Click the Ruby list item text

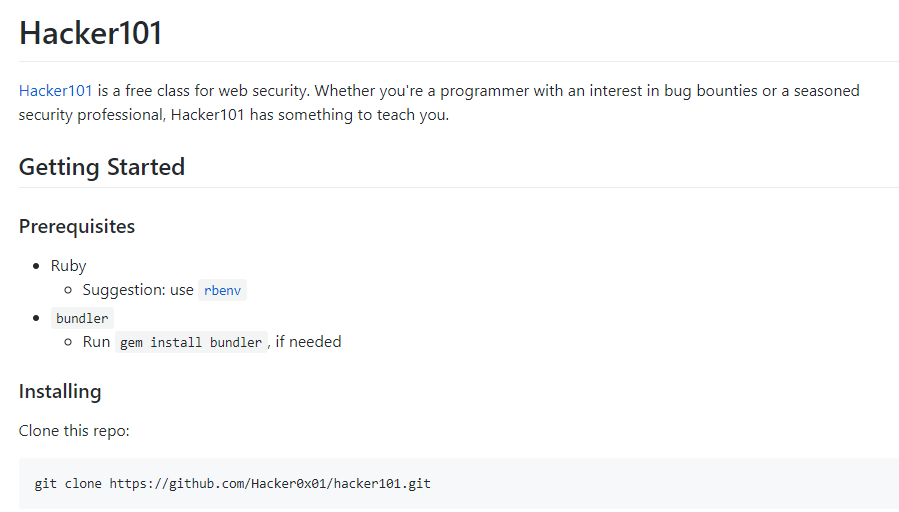point(69,266)
